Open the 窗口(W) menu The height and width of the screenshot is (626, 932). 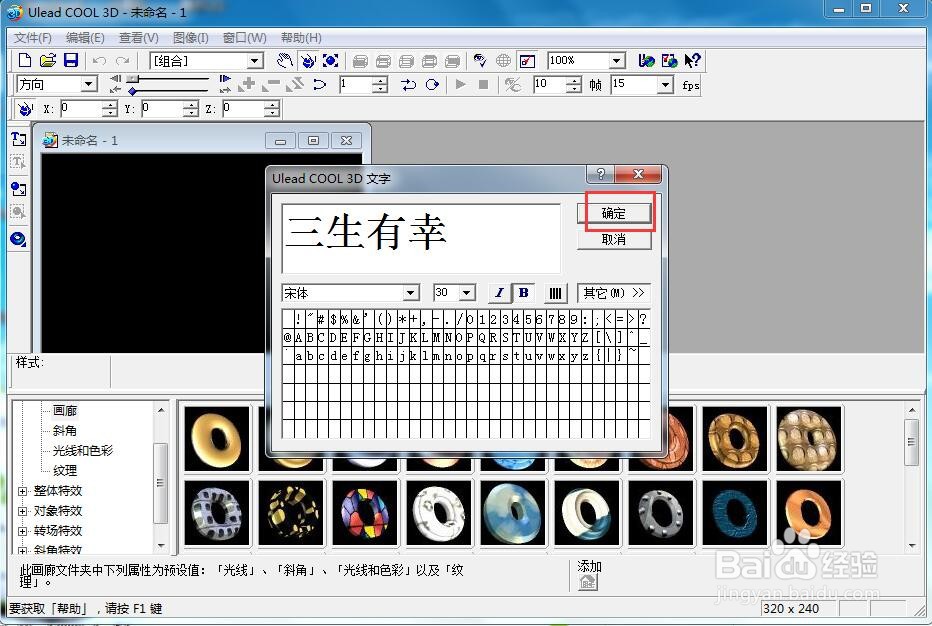pos(244,38)
